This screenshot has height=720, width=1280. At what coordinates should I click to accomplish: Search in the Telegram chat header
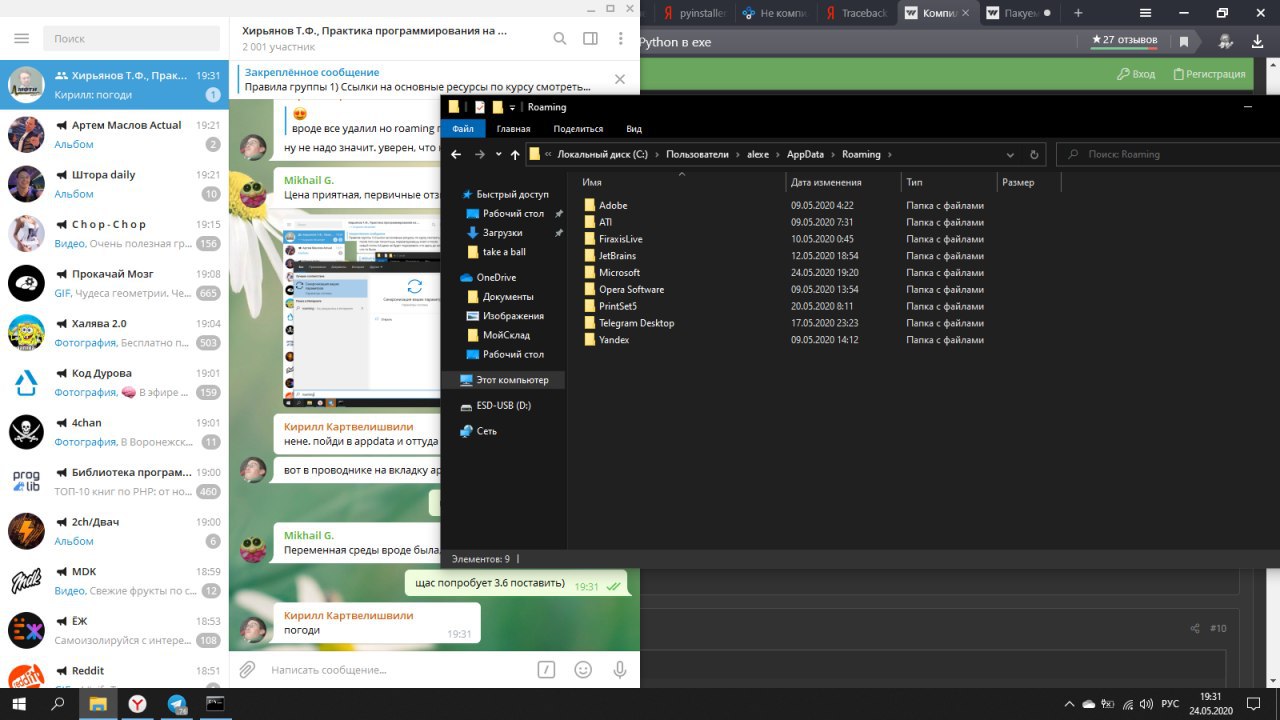coord(560,38)
